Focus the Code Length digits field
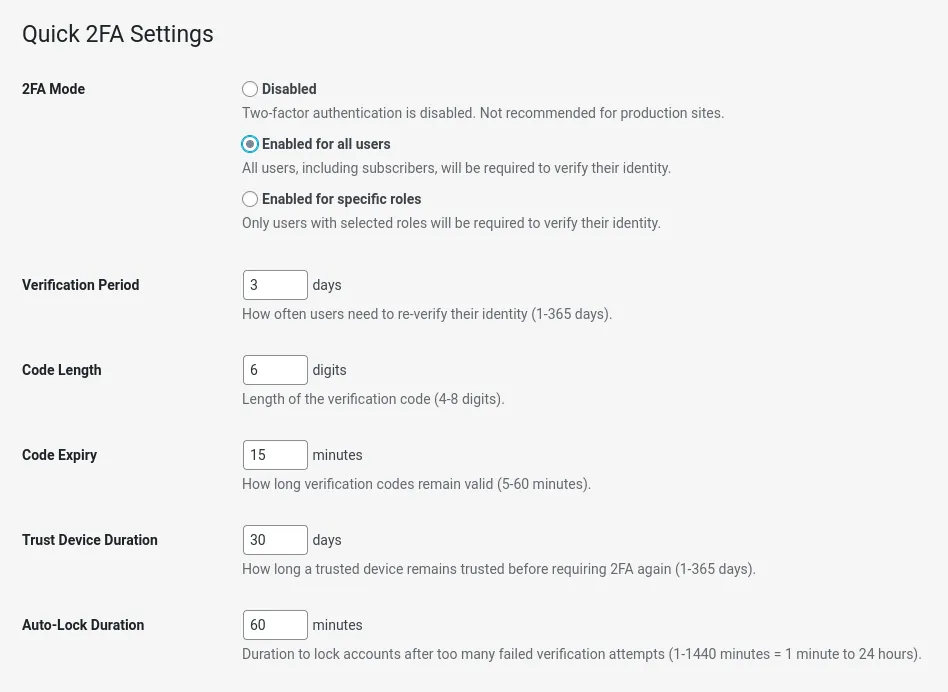Image resolution: width=948 pixels, height=692 pixels. [x=275, y=370]
